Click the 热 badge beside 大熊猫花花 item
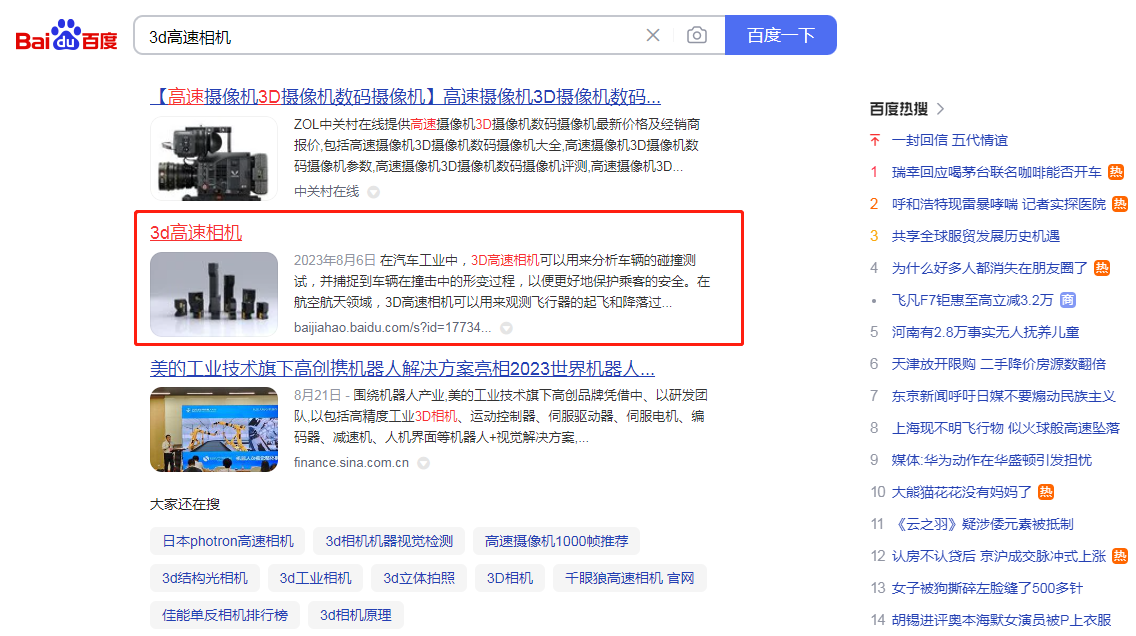Viewport: 1136px width, 636px height. click(1045, 492)
